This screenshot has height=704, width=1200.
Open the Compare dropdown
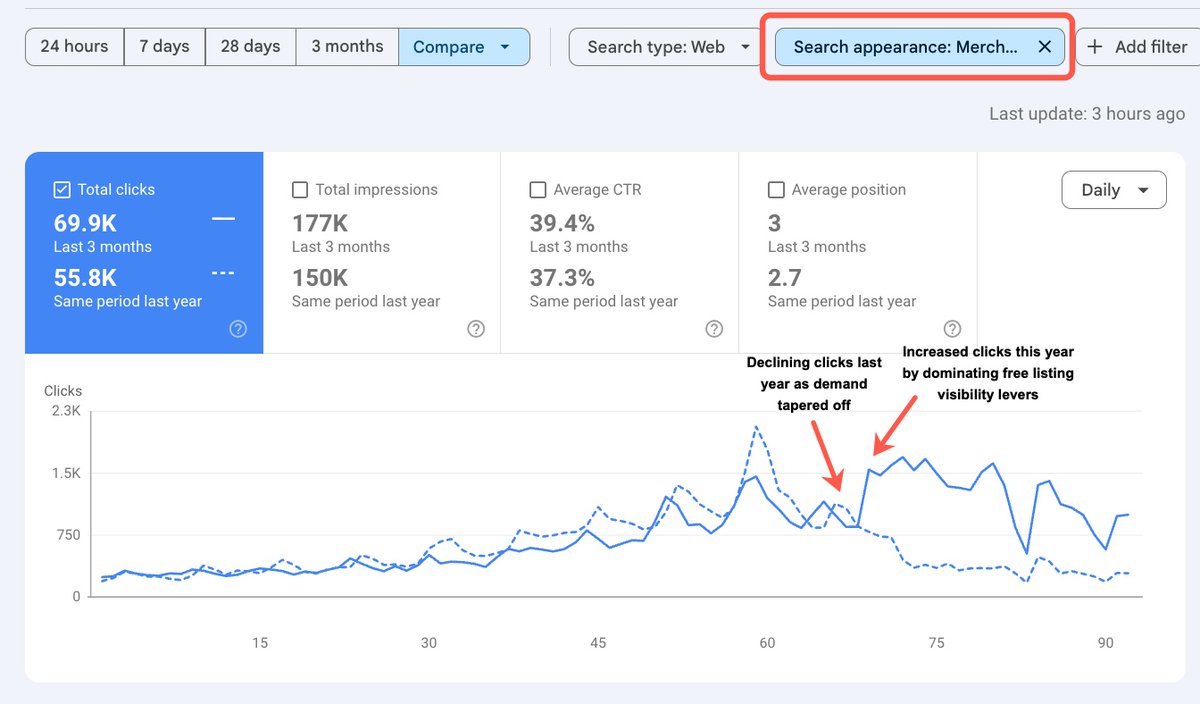point(464,46)
